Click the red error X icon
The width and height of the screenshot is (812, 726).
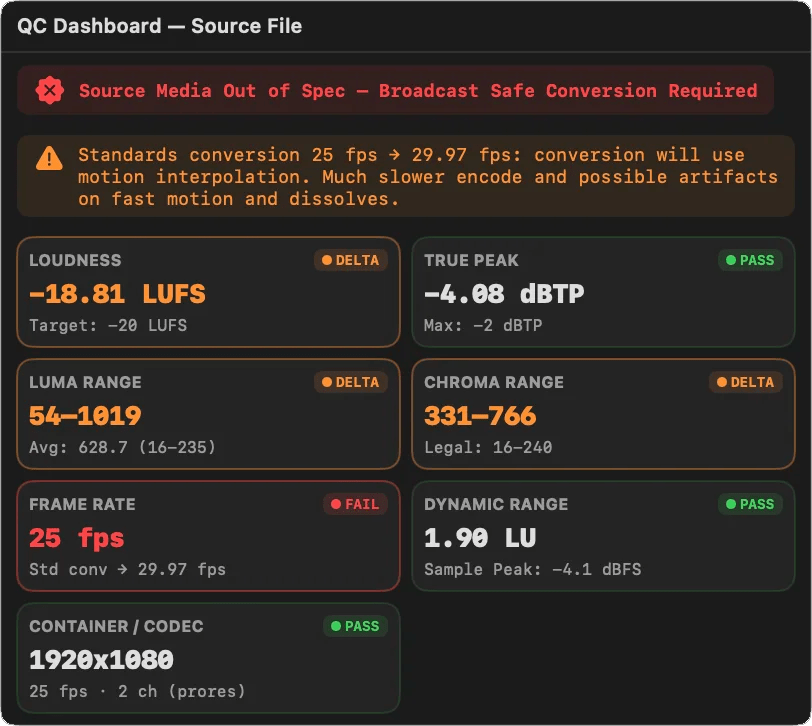(50, 91)
